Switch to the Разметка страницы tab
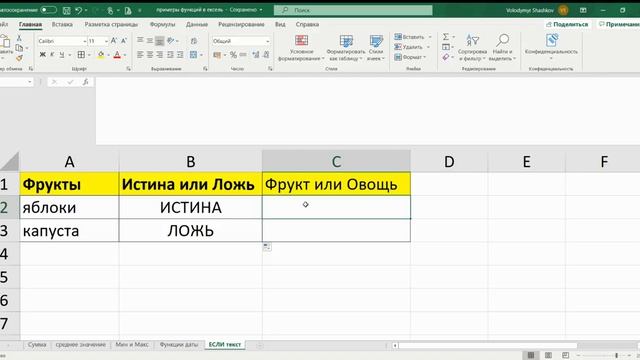Image resolution: width=640 pixels, height=360 pixels. 111,24
